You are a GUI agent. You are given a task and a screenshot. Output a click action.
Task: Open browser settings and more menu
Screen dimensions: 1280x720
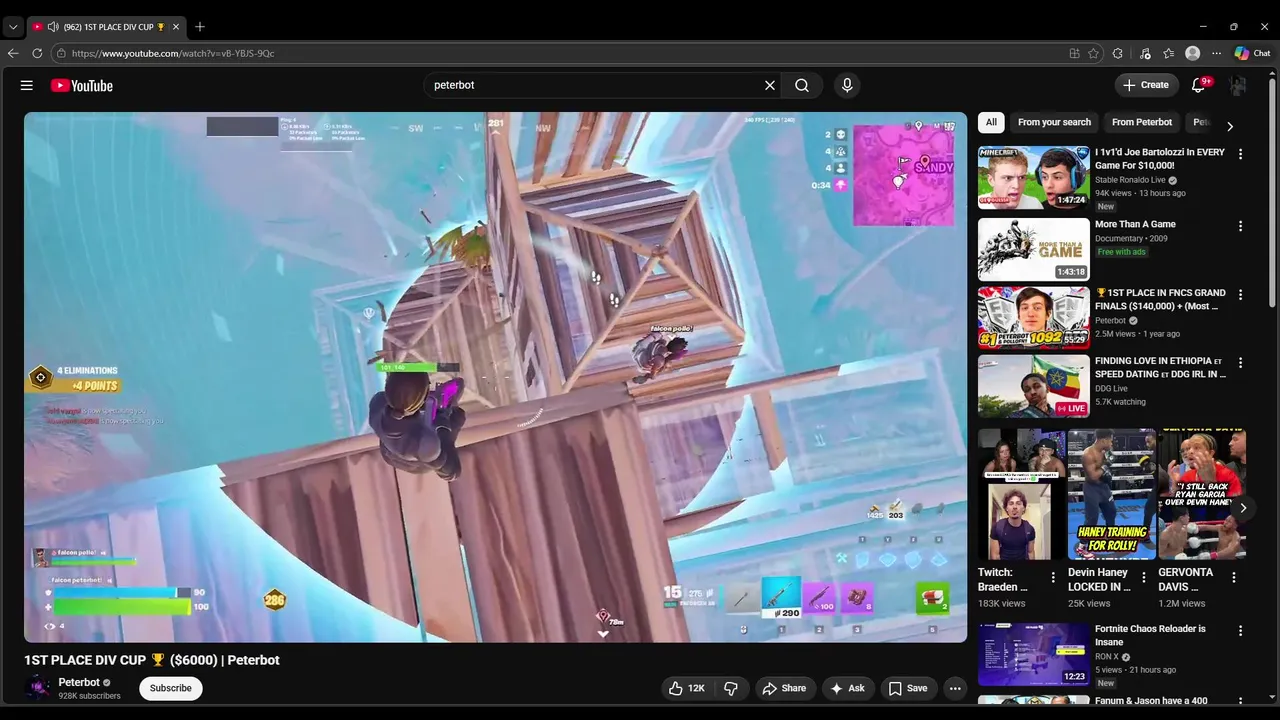(x=1216, y=53)
